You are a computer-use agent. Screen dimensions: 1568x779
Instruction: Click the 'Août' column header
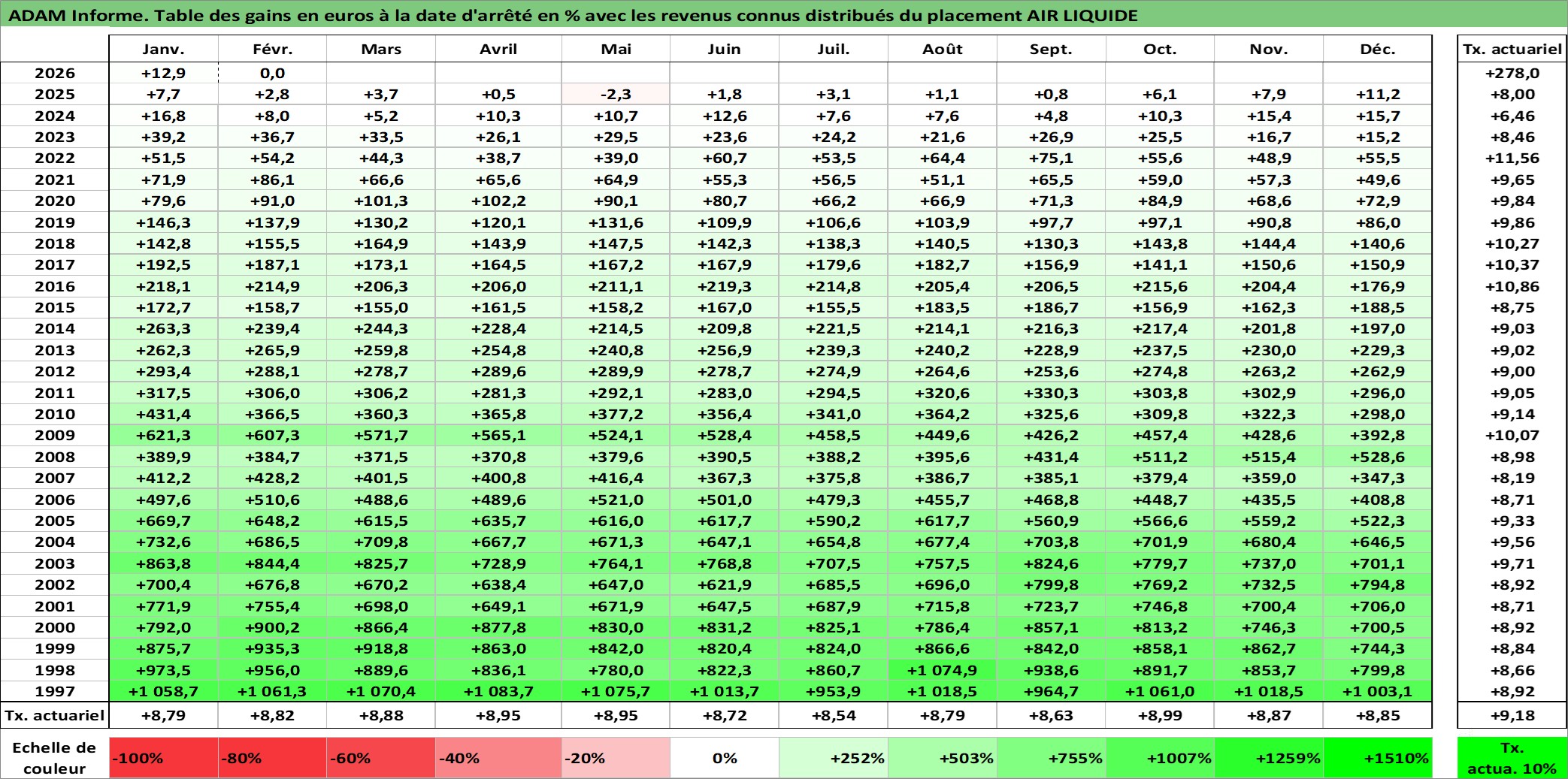pyautogui.click(x=943, y=49)
